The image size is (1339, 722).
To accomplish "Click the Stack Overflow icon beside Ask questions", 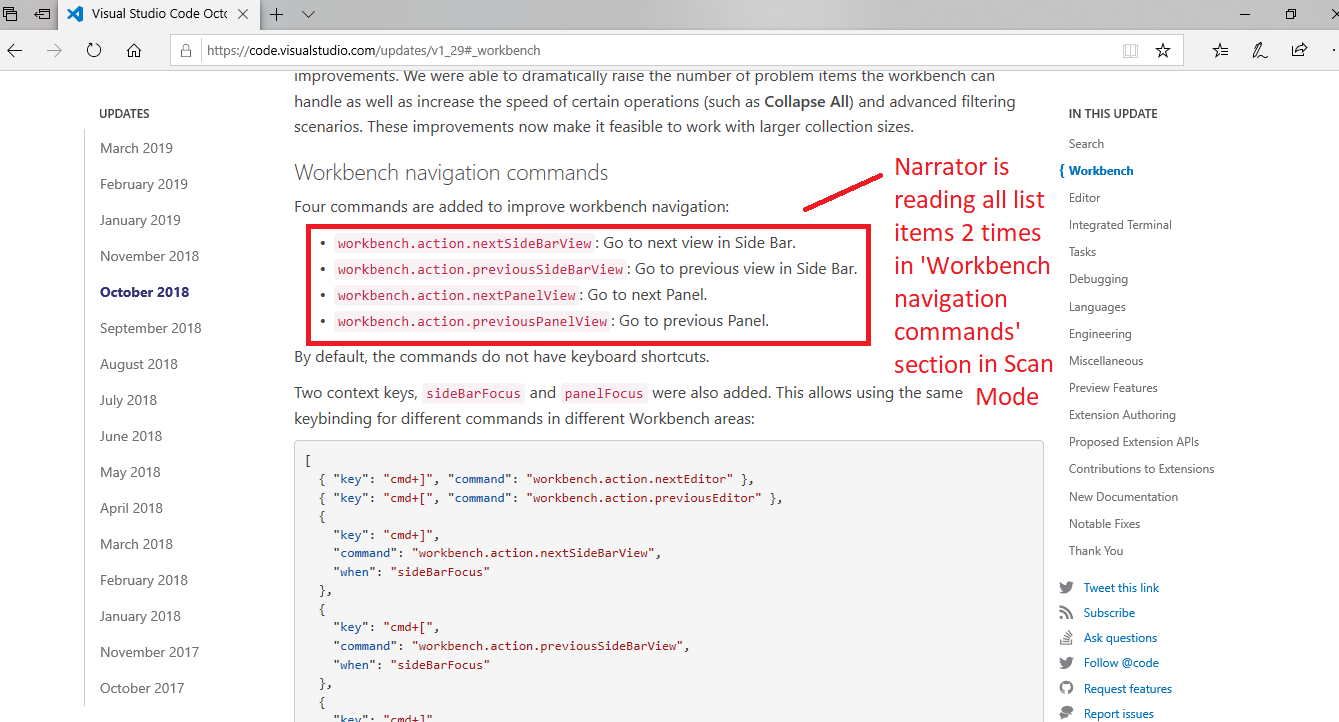I will [1066, 638].
